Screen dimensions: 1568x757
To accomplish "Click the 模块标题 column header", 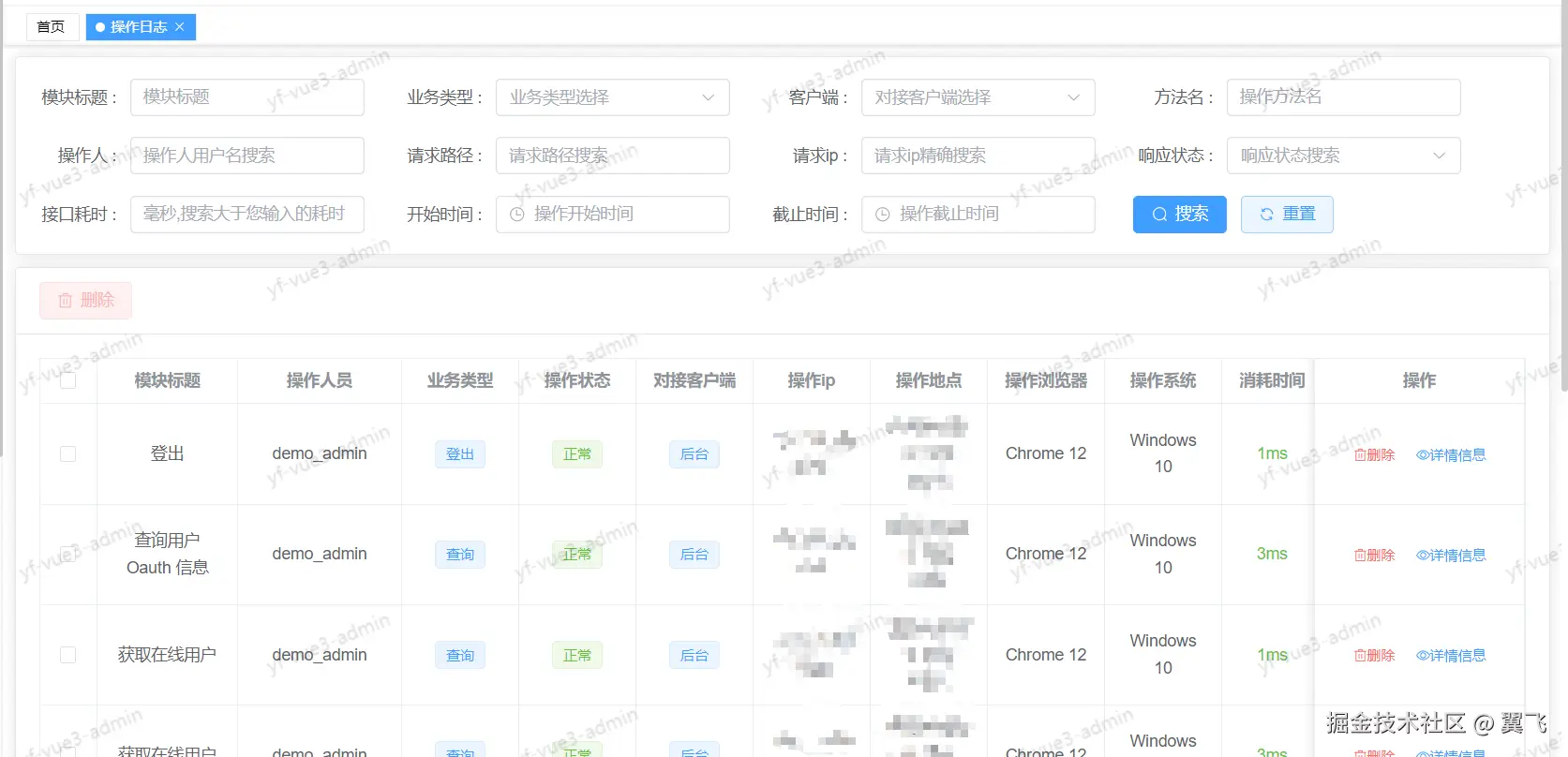I will 168,380.
